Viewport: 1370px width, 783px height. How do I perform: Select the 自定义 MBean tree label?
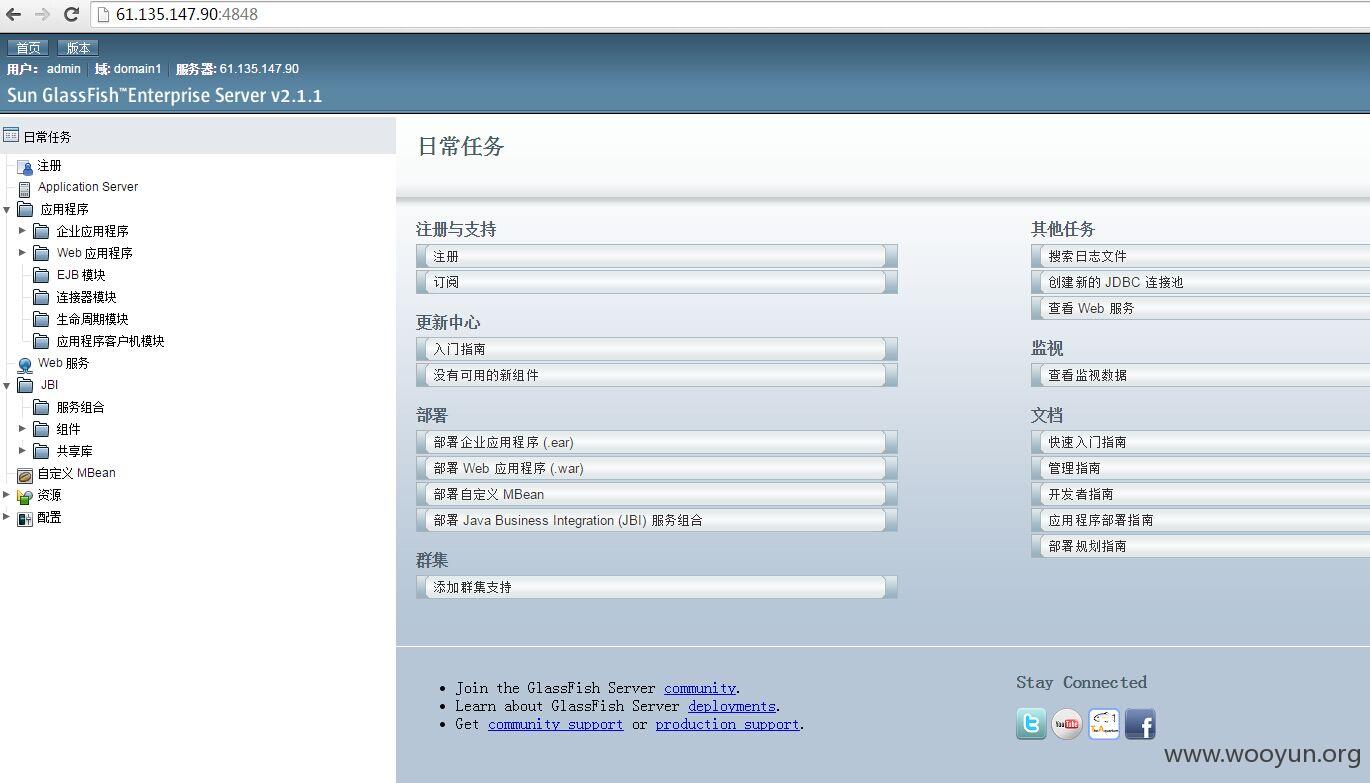(x=77, y=473)
